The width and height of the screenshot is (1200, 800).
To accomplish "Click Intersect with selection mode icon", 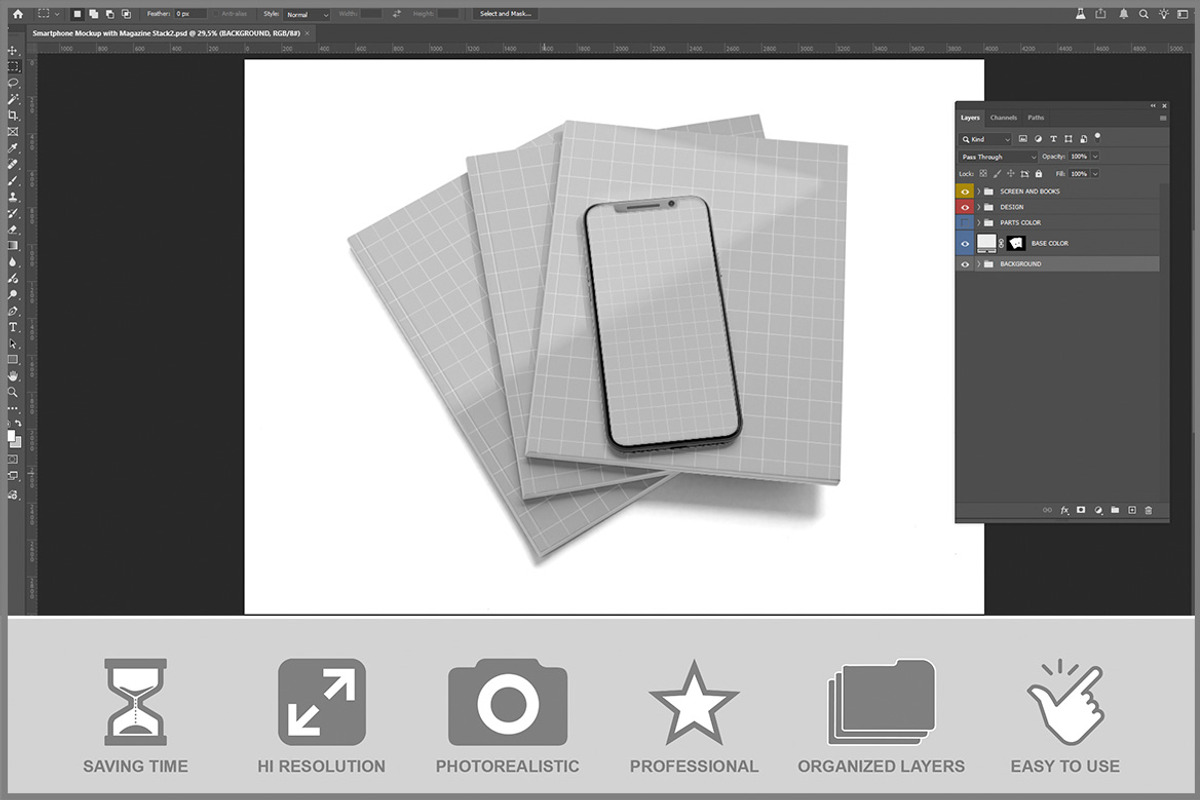I will click(x=125, y=14).
